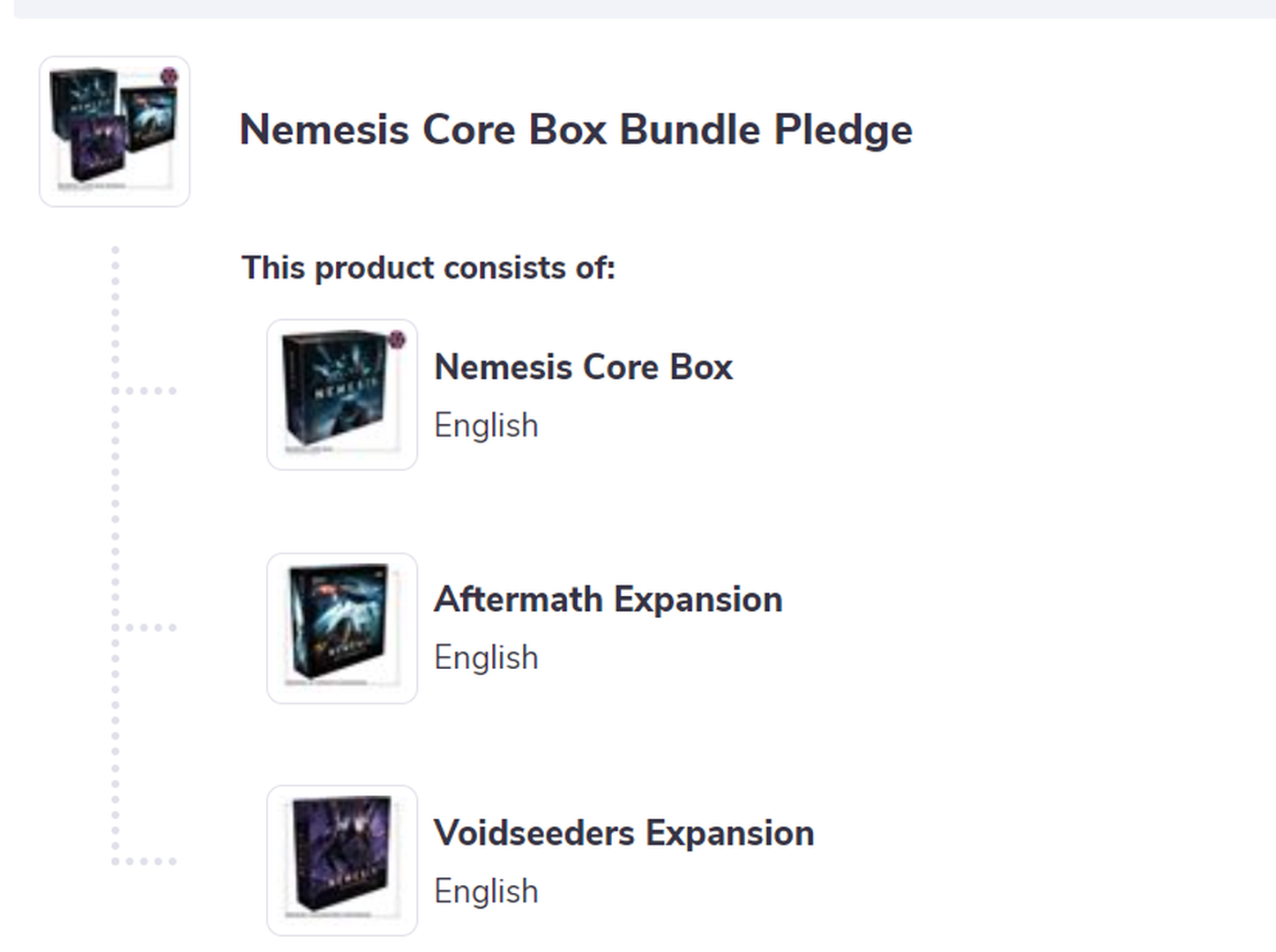Open the Voidseeders Expansion product image
The image size is (1276, 952).
[342, 860]
